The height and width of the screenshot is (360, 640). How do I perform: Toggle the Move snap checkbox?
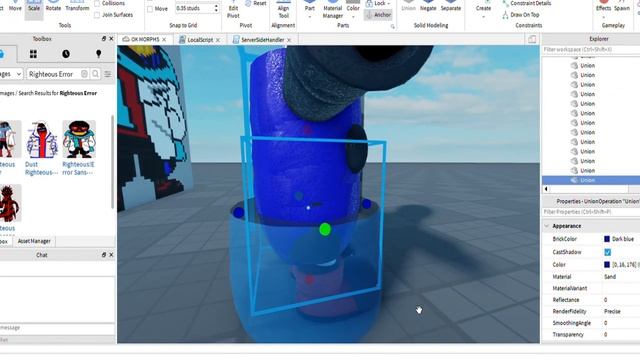tap(150, 9)
